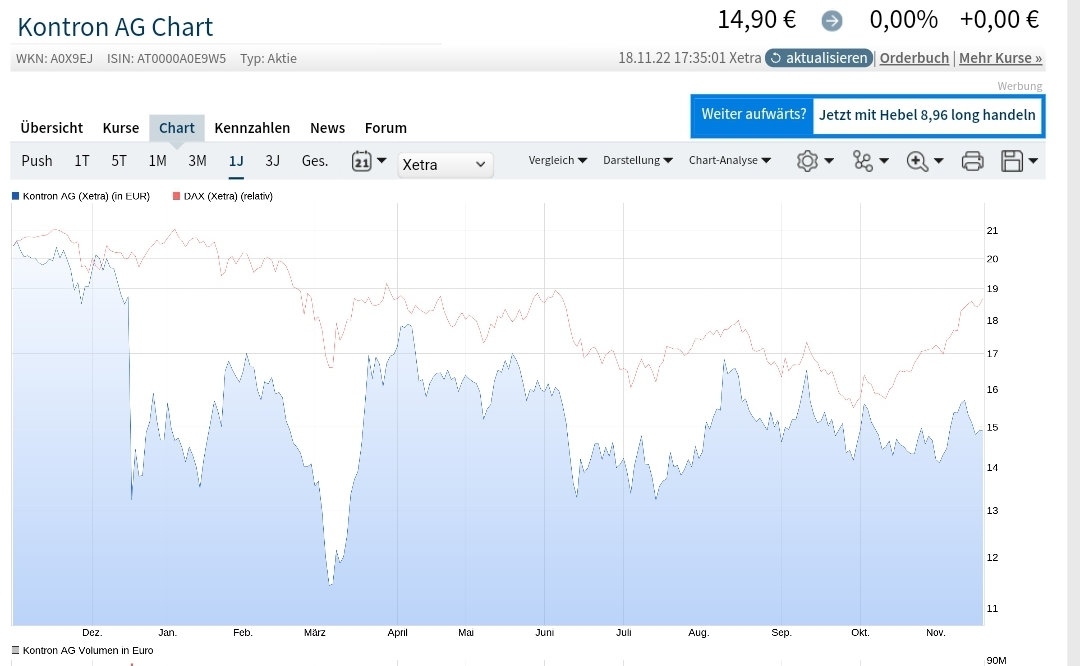Switch to the Kennzahlen tab
Viewport: 1080px width, 666px height.
click(x=252, y=127)
